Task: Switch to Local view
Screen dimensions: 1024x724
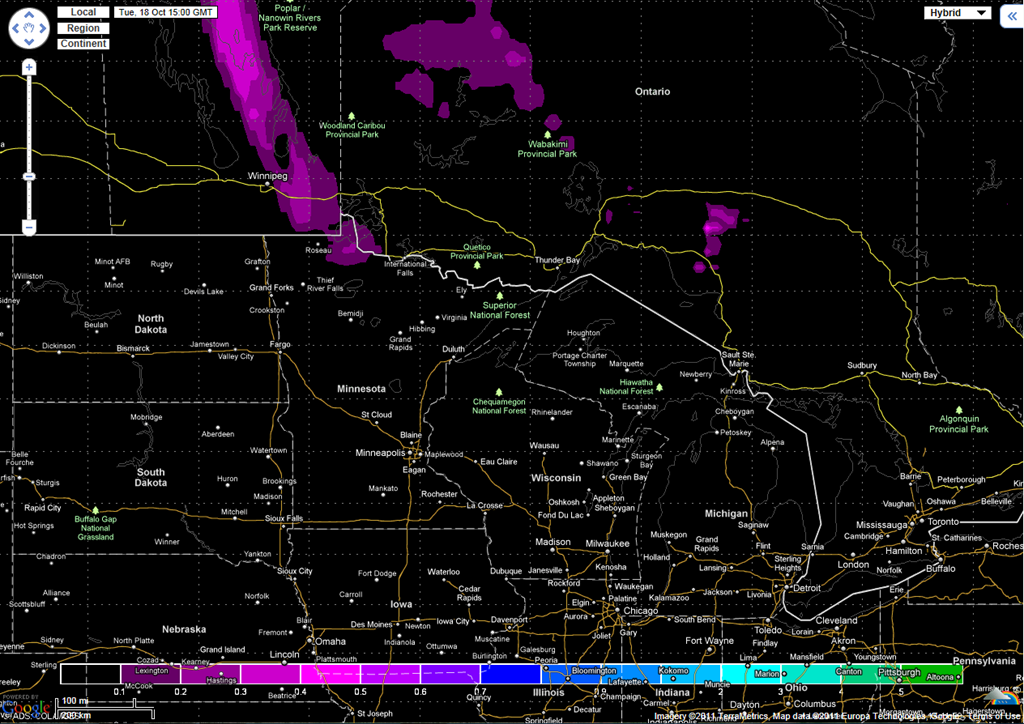Action: tap(83, 12)
